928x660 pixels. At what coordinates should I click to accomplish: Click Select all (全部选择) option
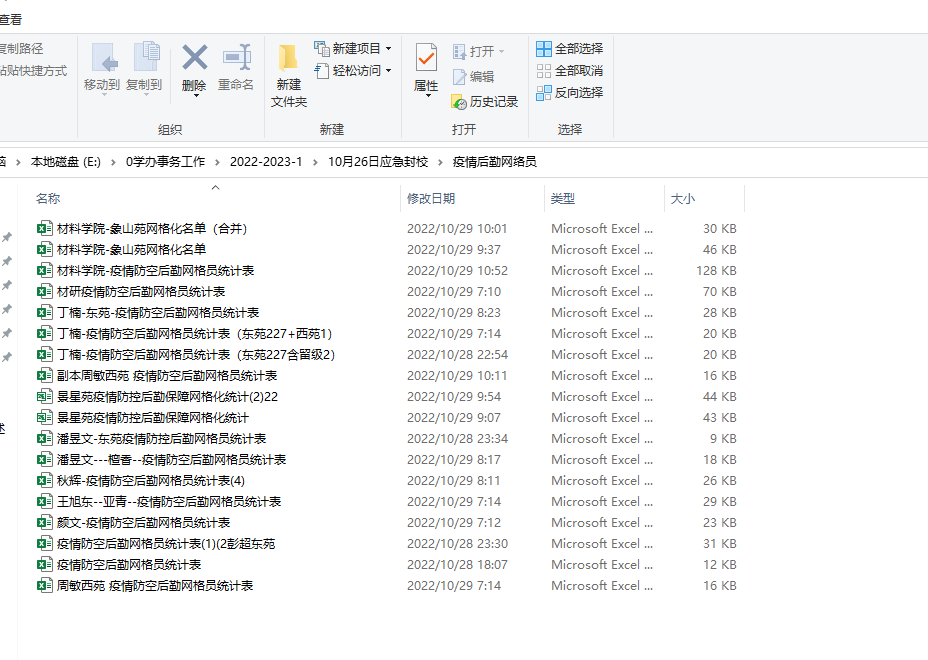569,49
